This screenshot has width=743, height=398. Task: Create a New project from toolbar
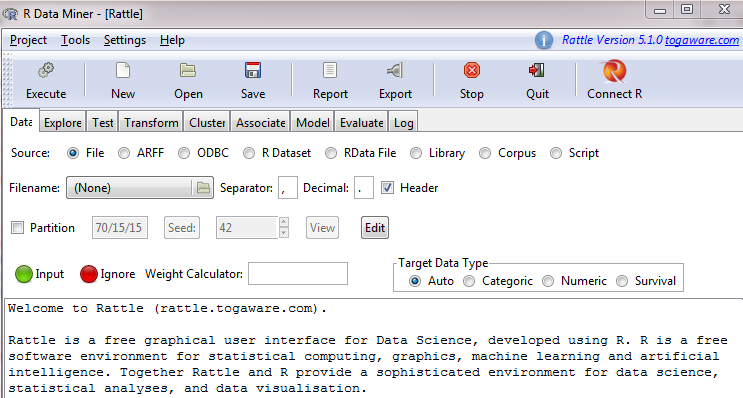point(123,71)
